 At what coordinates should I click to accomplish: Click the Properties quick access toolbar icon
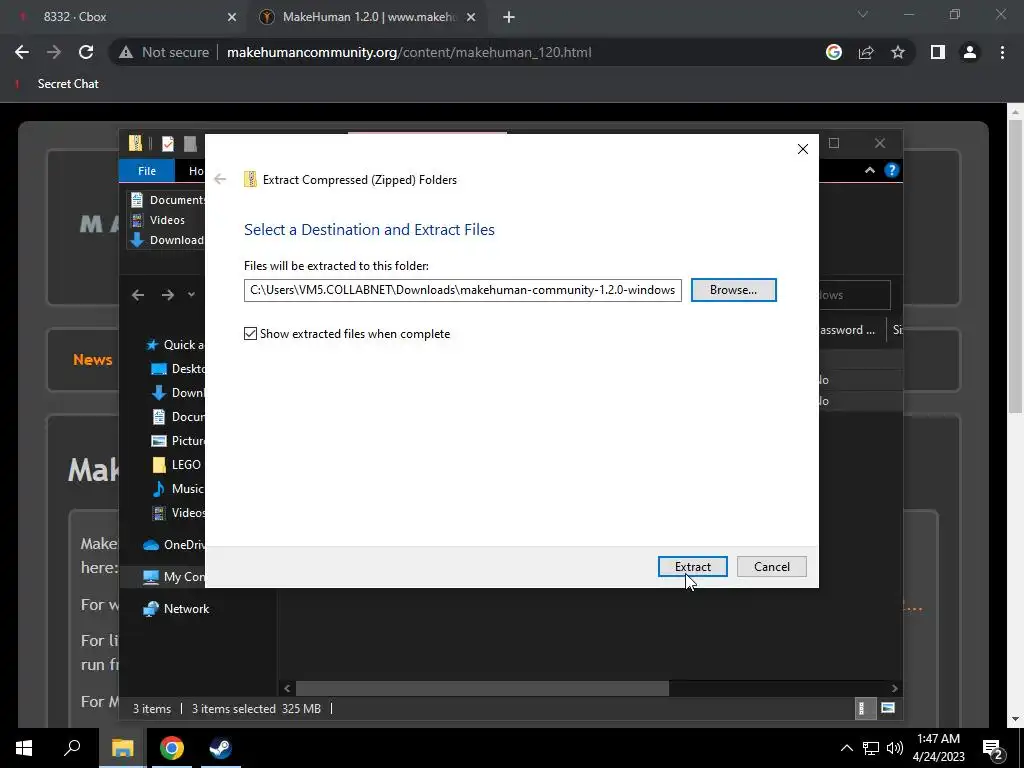click(168, 143)
